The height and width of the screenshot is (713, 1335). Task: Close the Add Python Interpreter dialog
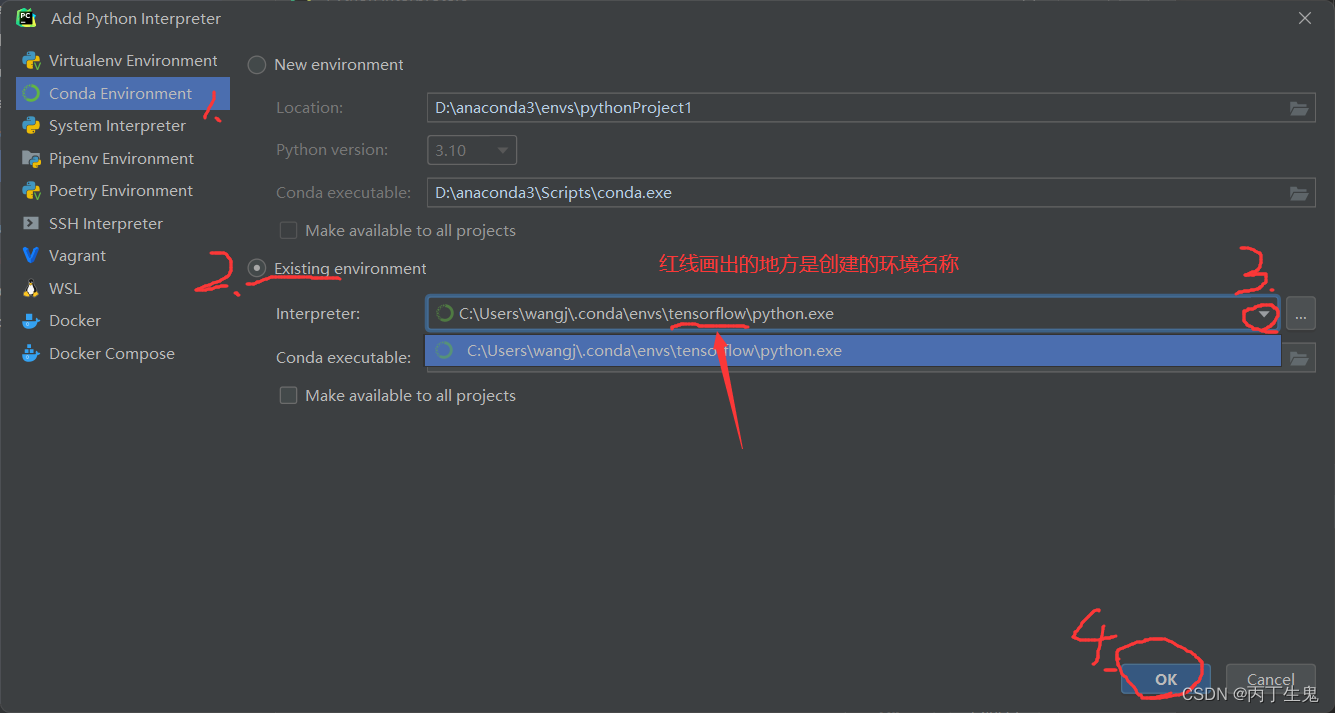tap(1304, 18)
